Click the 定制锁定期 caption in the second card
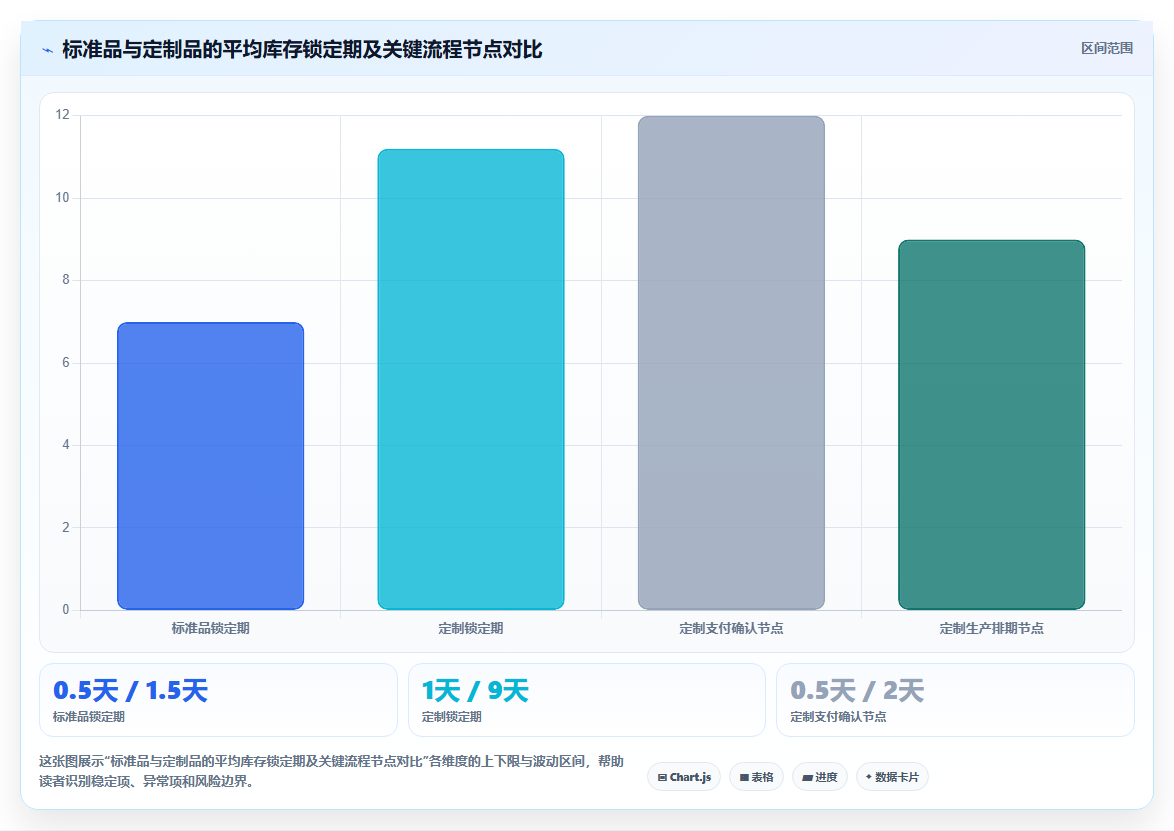This screenshot has height=831, width=1174. tap(451, 717)
